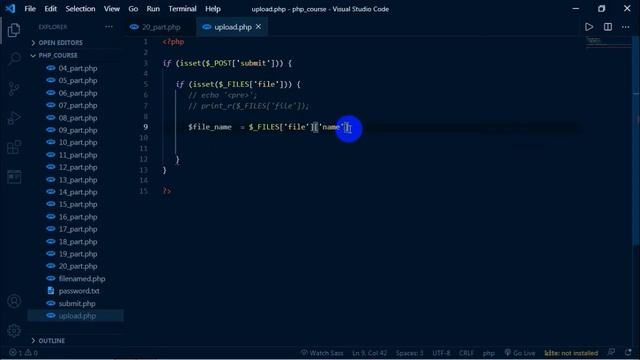Change encoding via UTF-8 status item

pos(441,353)
